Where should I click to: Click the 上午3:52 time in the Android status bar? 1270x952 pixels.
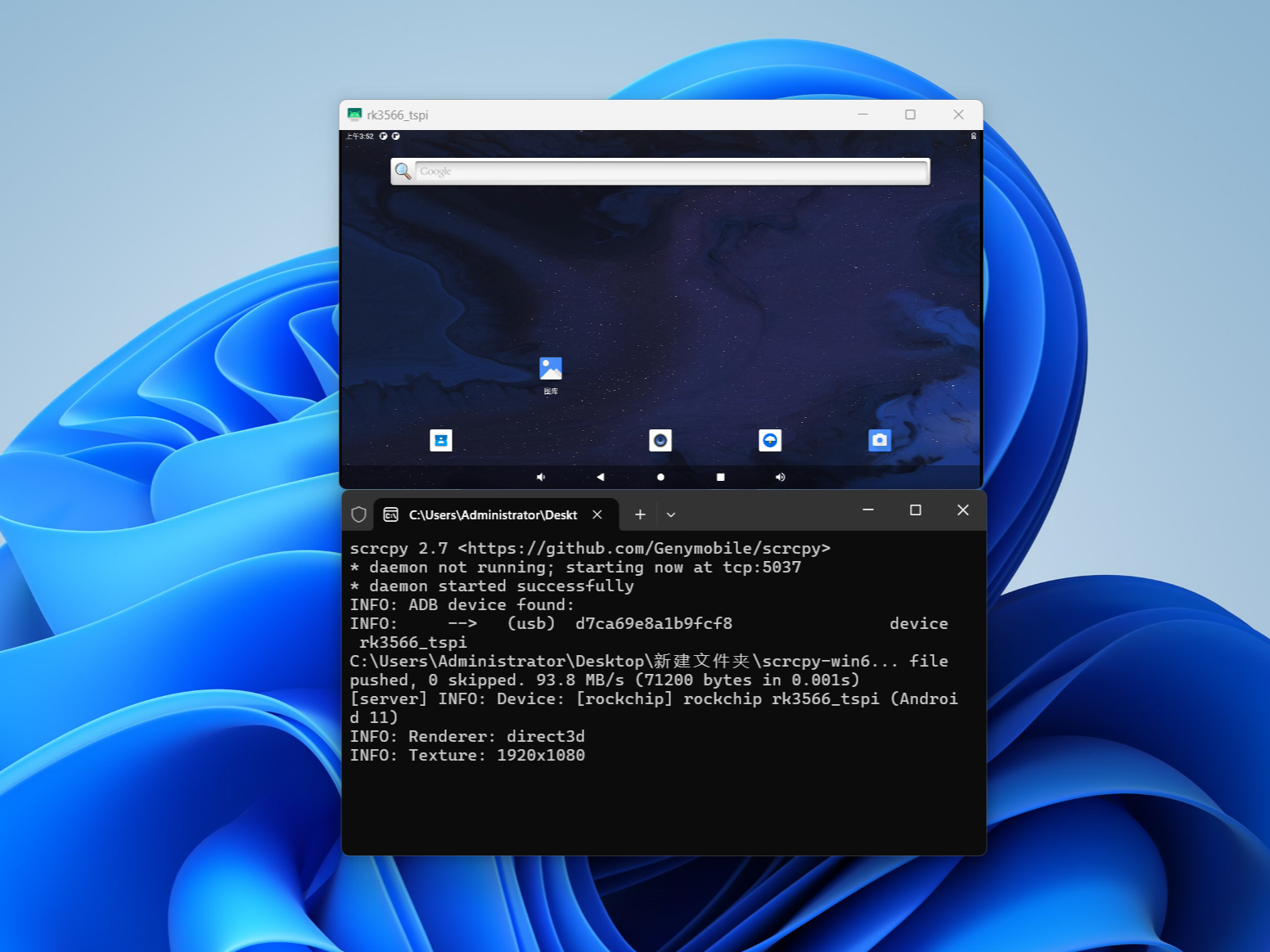(360, 136)
